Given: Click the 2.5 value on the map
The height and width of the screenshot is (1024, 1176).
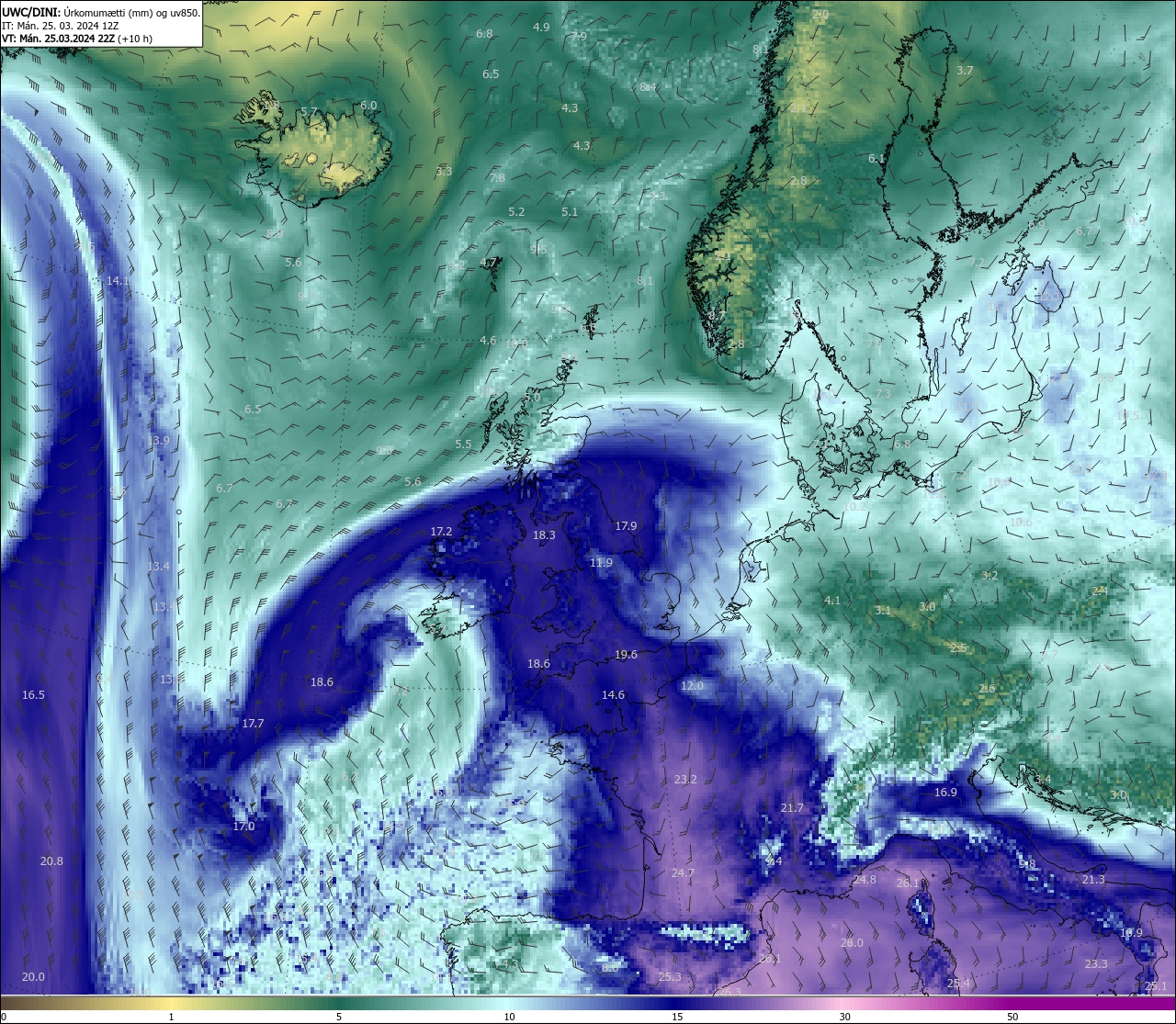Looking at the screenshot, I should coord(958,648).
